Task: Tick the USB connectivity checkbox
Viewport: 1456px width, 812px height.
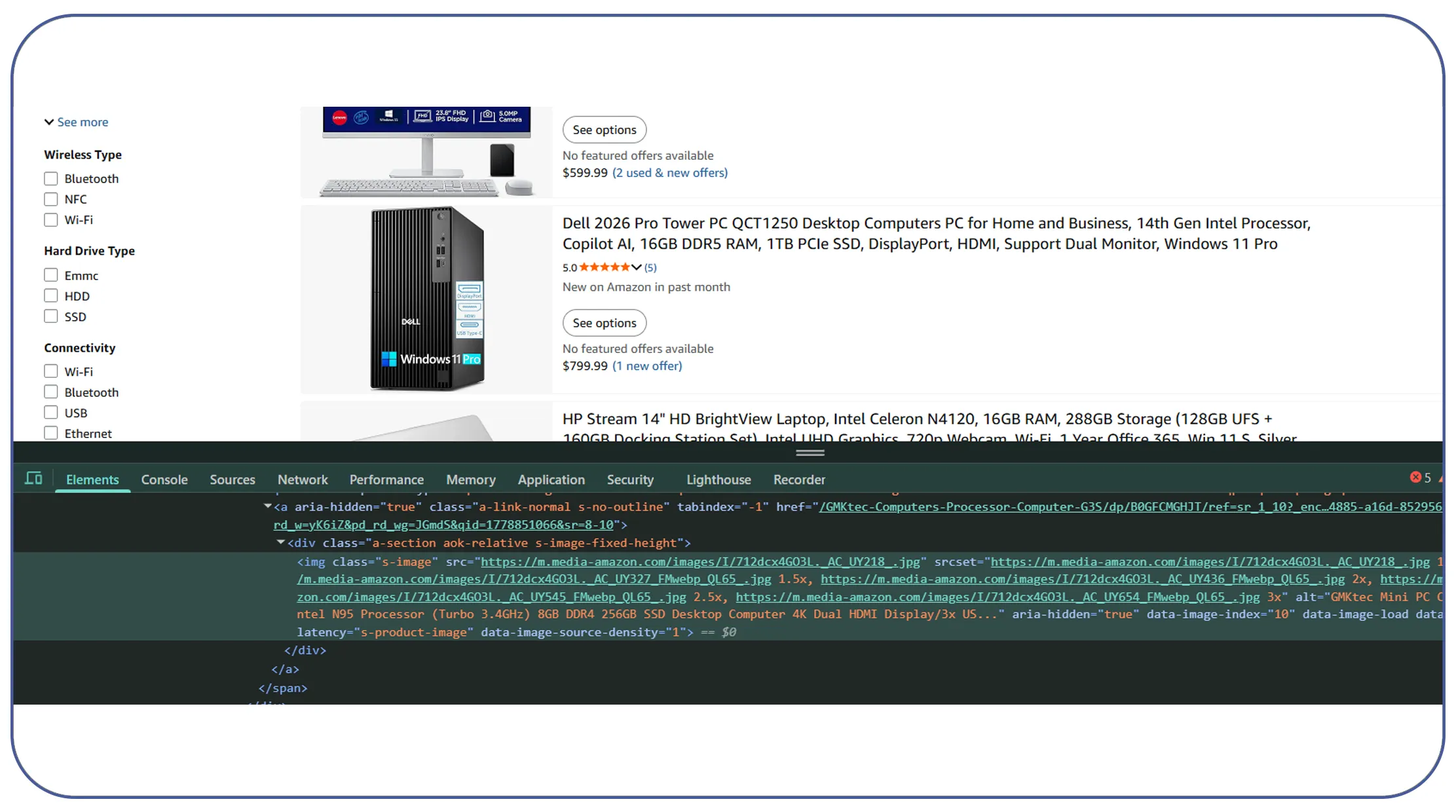Action: tap(51, 413)
